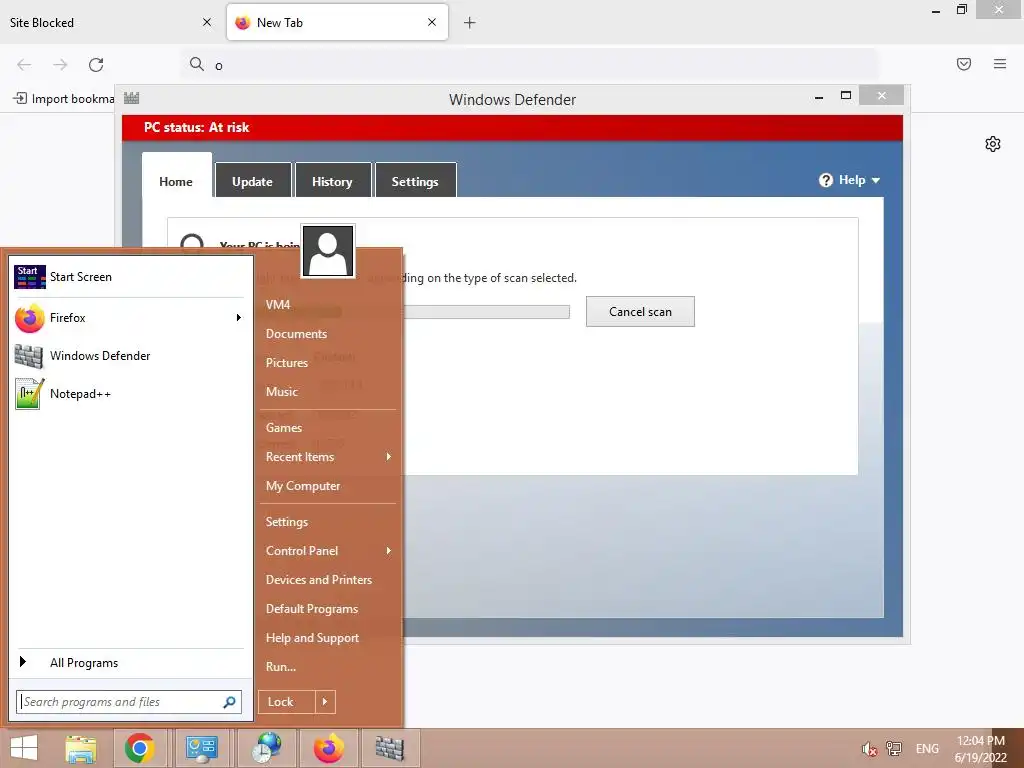This screenshot has width=1024, height=768.
Task: Switch to Windows Defender Home tab
Action: [x=176, y=182]
